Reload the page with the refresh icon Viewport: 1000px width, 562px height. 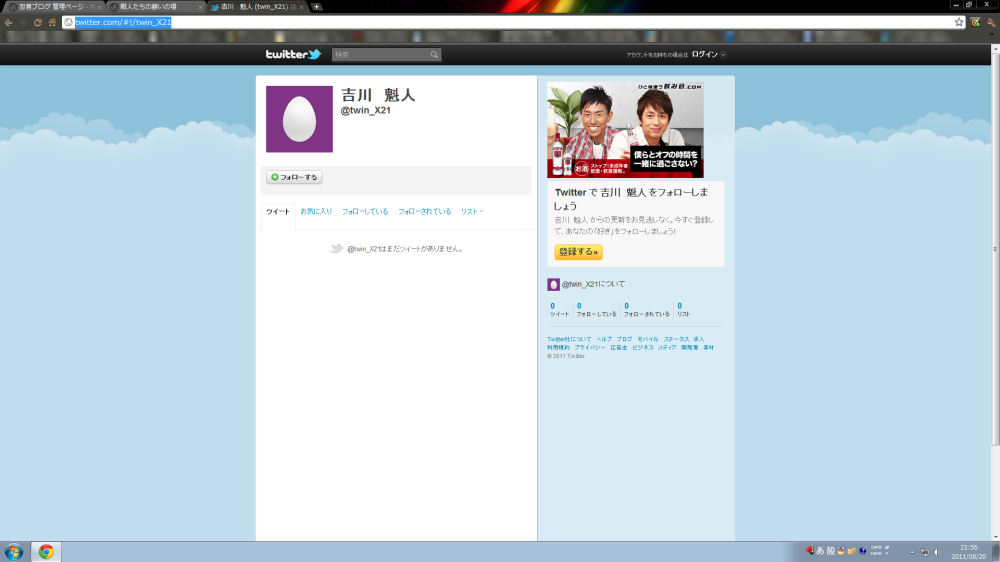[x=38, y=22]
